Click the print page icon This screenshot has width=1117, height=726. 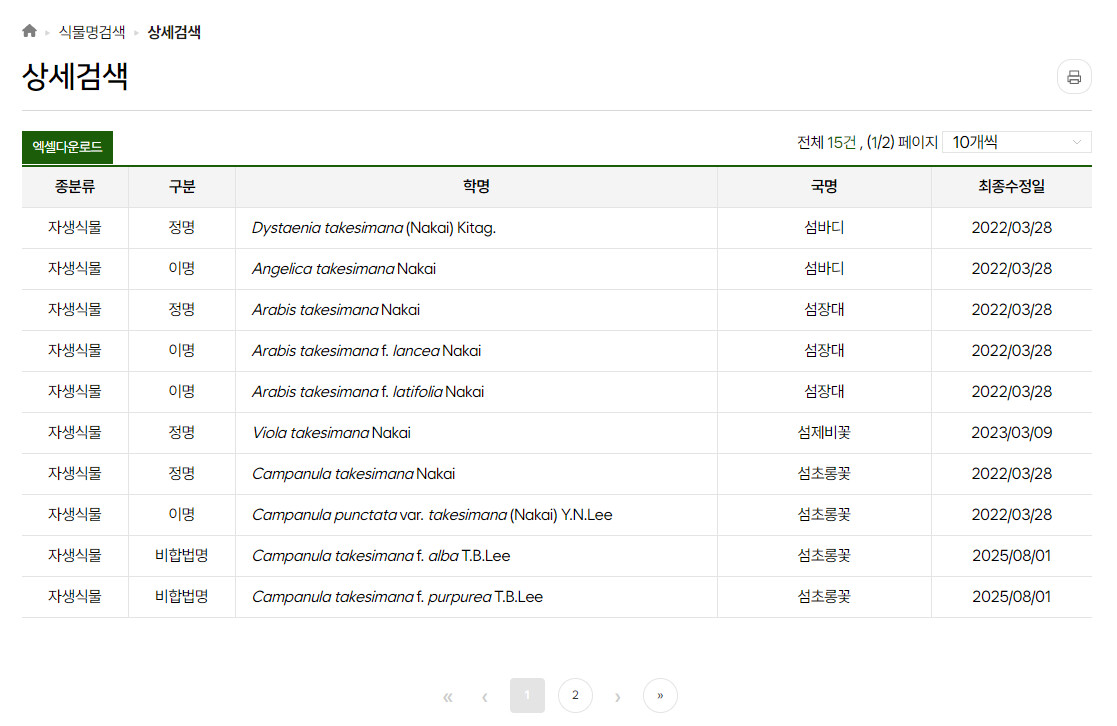[x=1074, y=77]
